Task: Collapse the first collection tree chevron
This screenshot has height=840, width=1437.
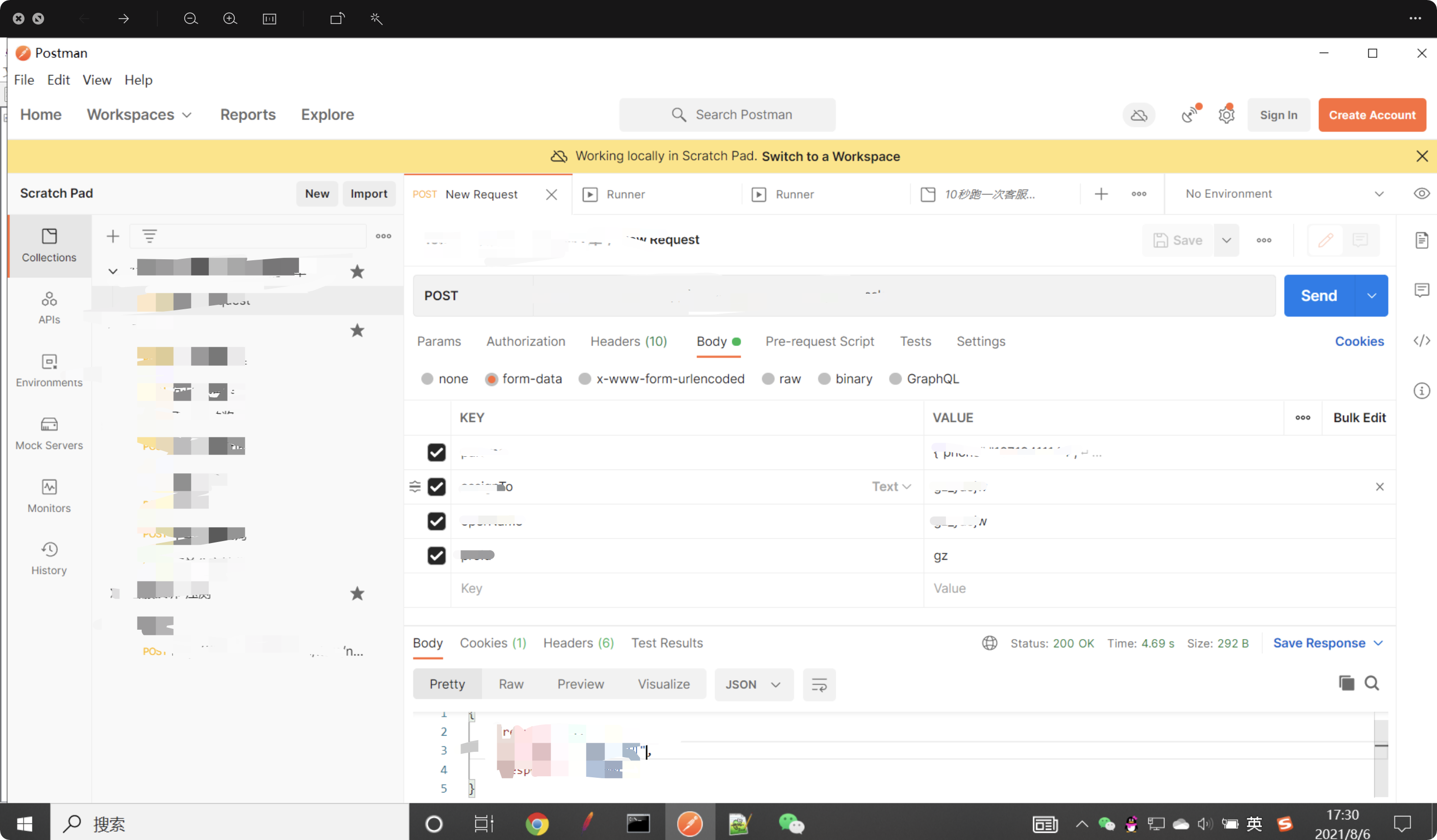Action: 113,272
